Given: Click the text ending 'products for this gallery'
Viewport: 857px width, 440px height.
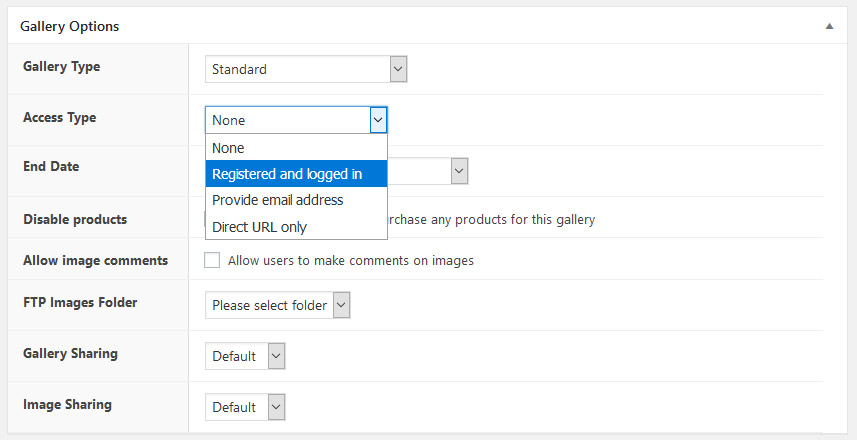Looking at the screenshot, I should [491, 220].
